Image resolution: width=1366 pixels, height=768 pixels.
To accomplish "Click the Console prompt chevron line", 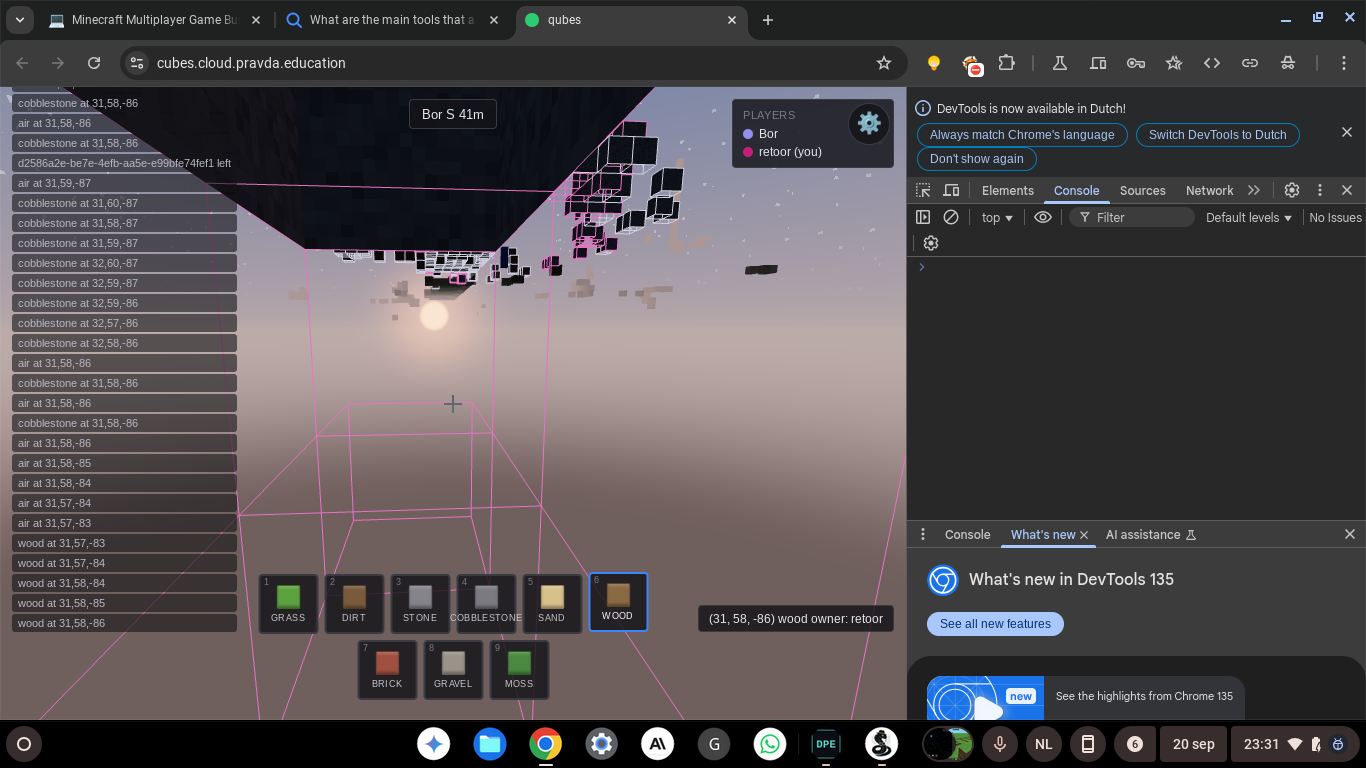I will tap(1136, 267).
